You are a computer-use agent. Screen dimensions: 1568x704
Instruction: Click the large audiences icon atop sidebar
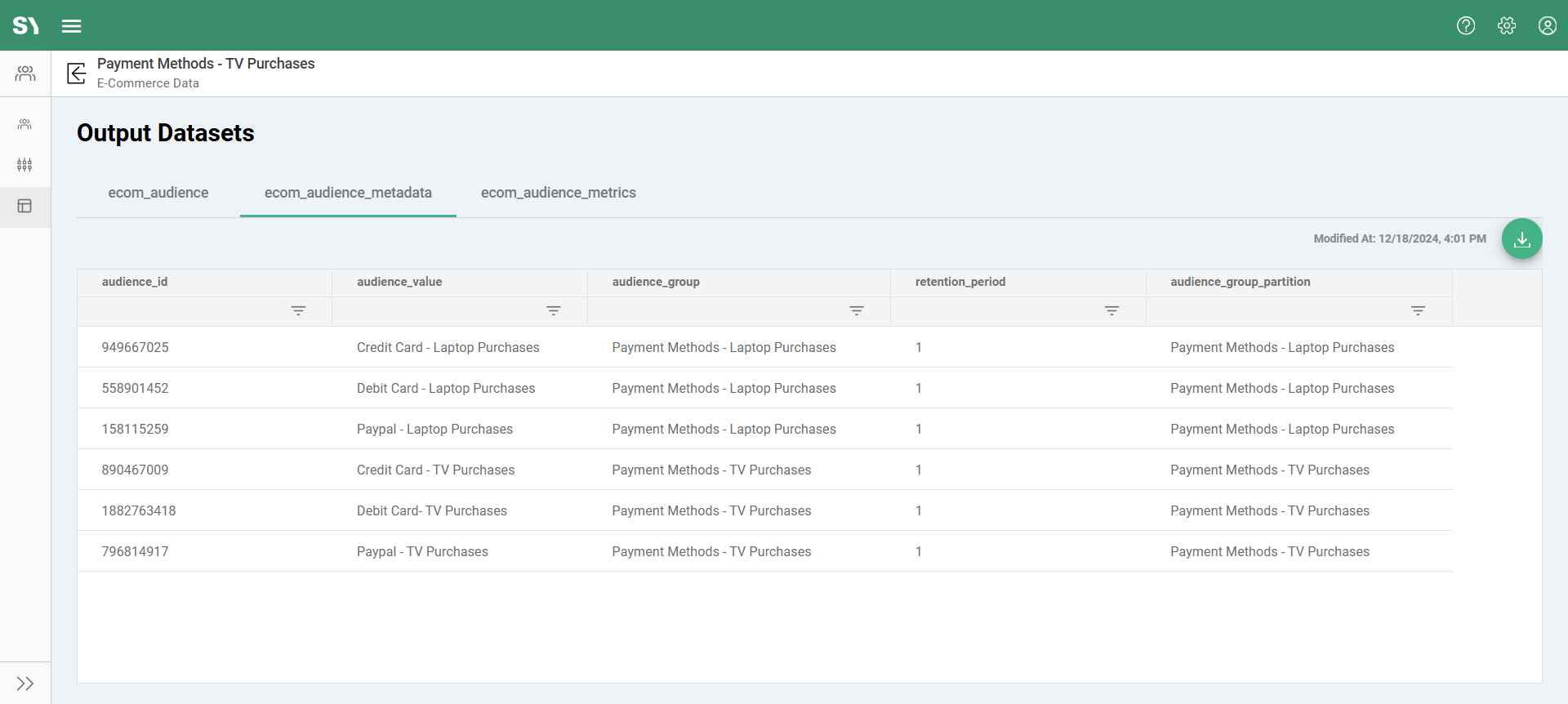pos(25,74)
